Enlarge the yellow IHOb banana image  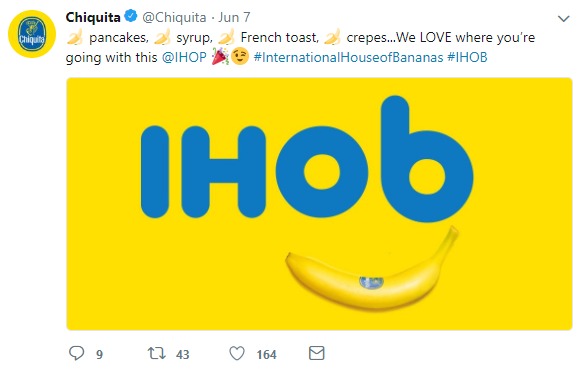[x=319, y=204]
